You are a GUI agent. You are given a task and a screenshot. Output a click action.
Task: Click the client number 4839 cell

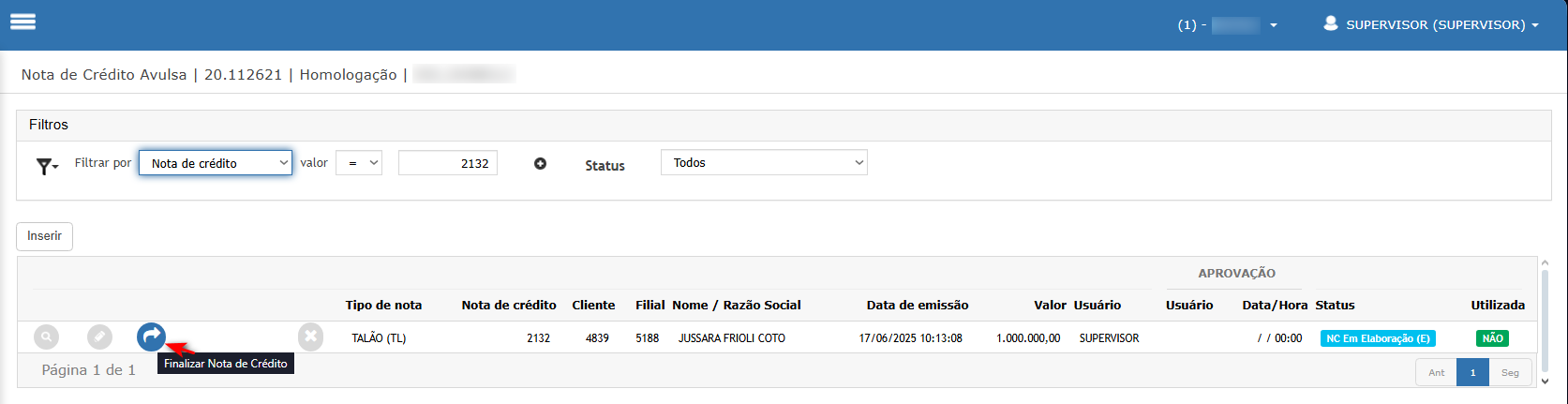597,338
